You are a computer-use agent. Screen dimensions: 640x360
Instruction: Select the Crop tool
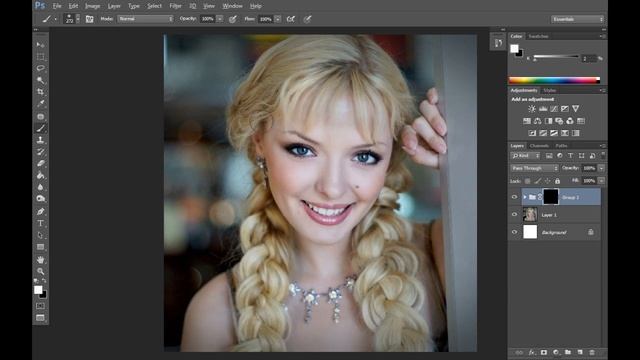pyautogui.click(x=40, y=92)
